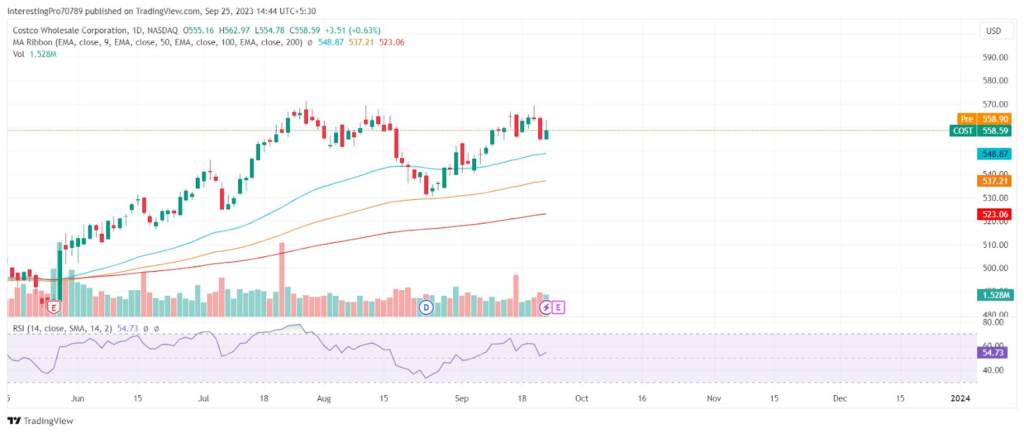Click the blue D dividend marker
Viewport: 1024px width, 433px height.
click(426, 306)
